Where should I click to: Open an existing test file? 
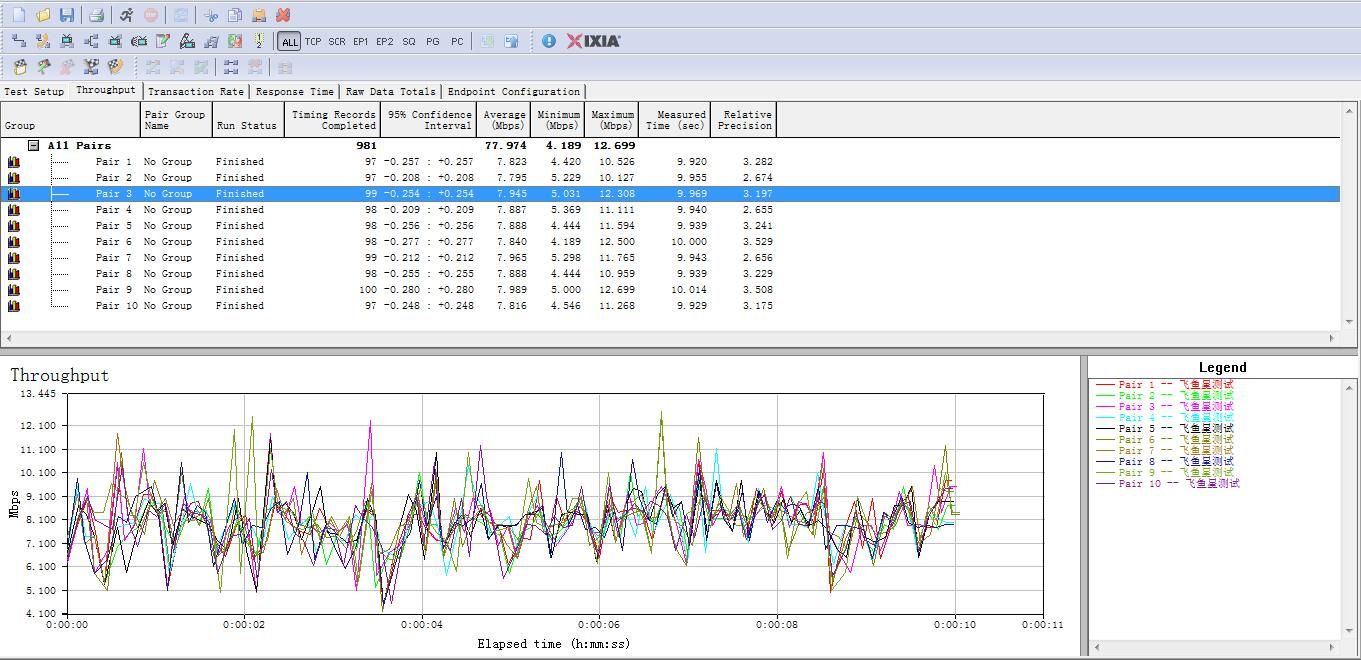click(43, 15)
